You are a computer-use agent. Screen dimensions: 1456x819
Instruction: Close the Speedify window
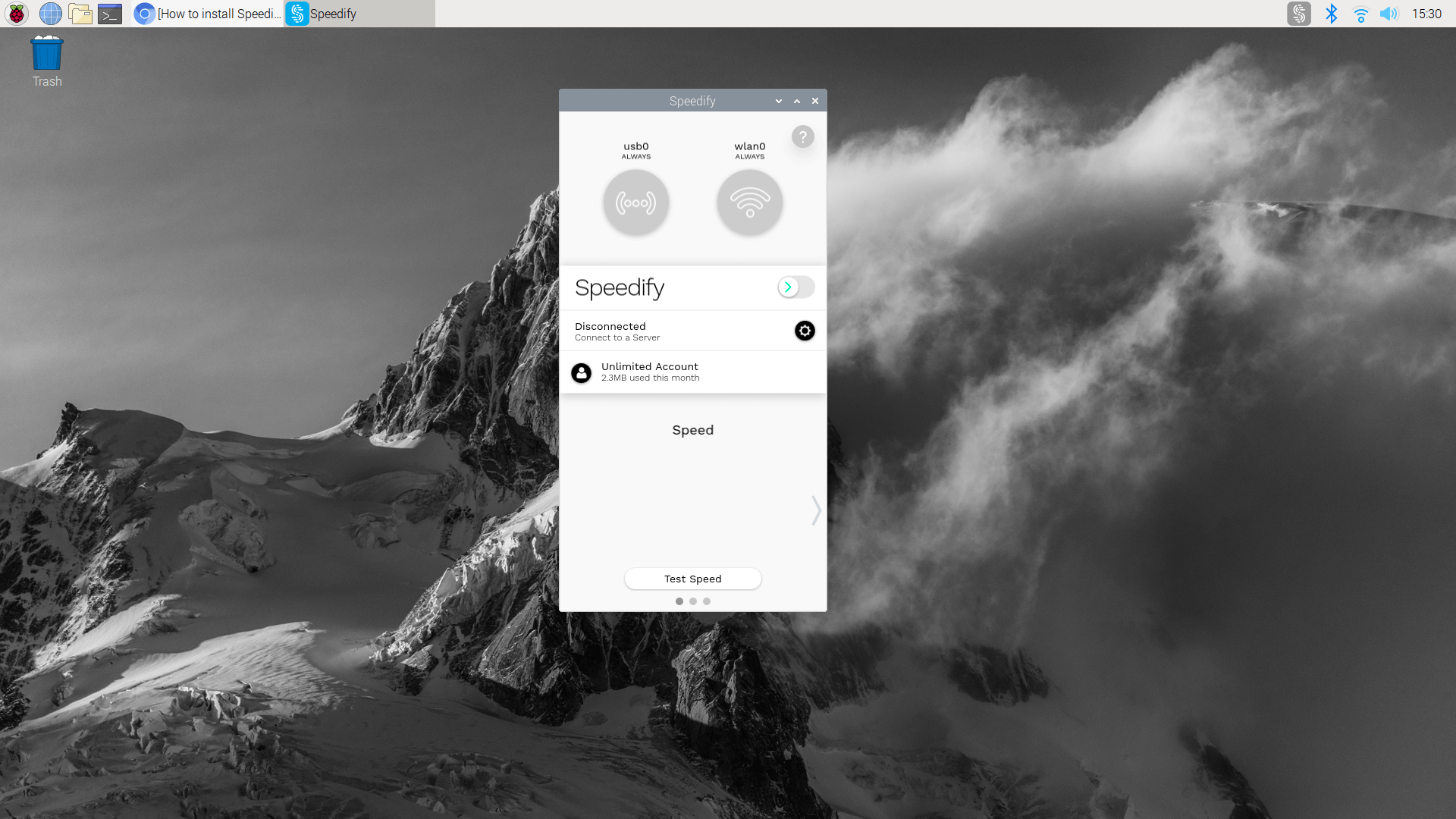tap(815, 101)
